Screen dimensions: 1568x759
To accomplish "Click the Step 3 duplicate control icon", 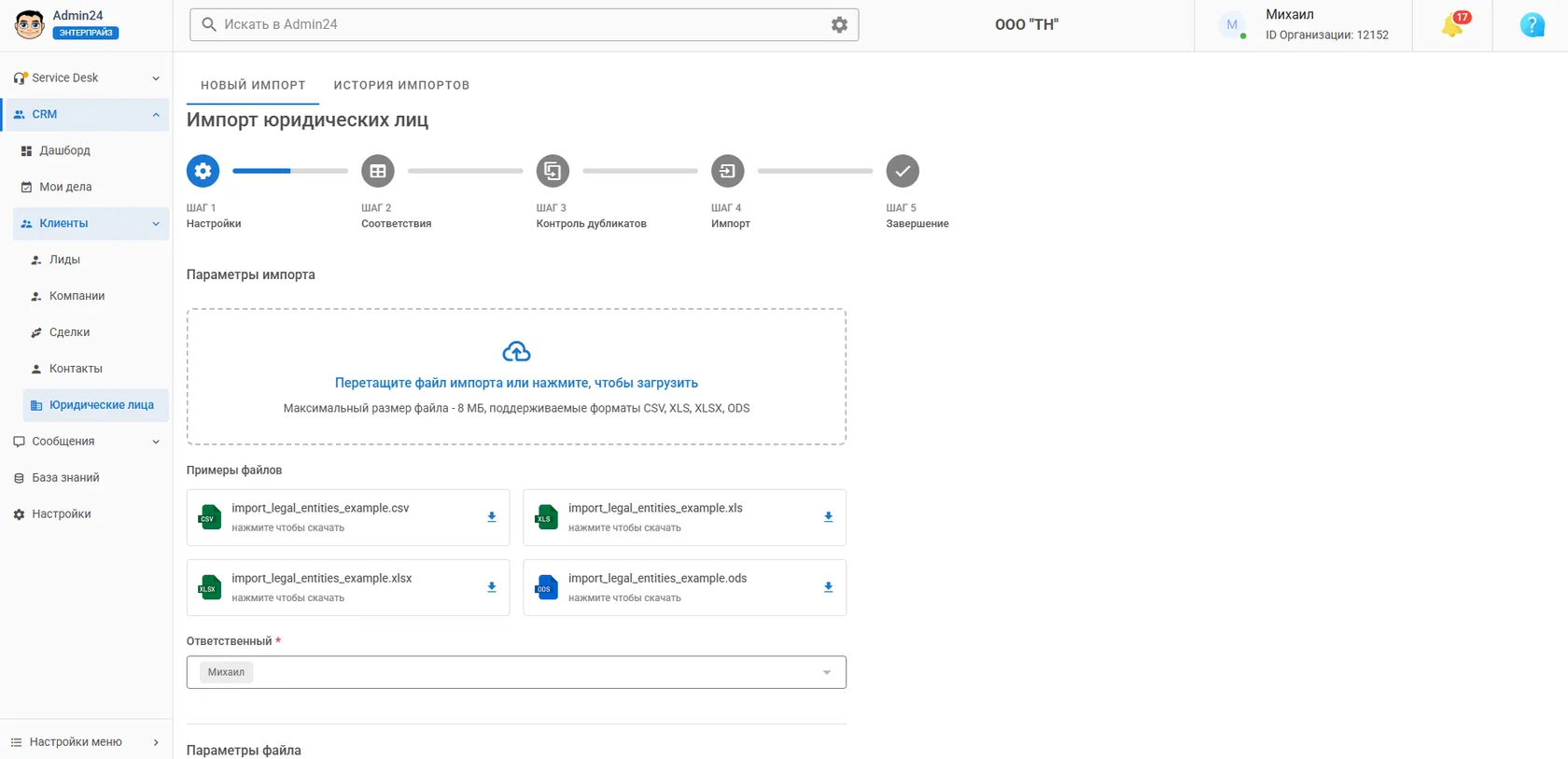I will [x=553, y=171].
